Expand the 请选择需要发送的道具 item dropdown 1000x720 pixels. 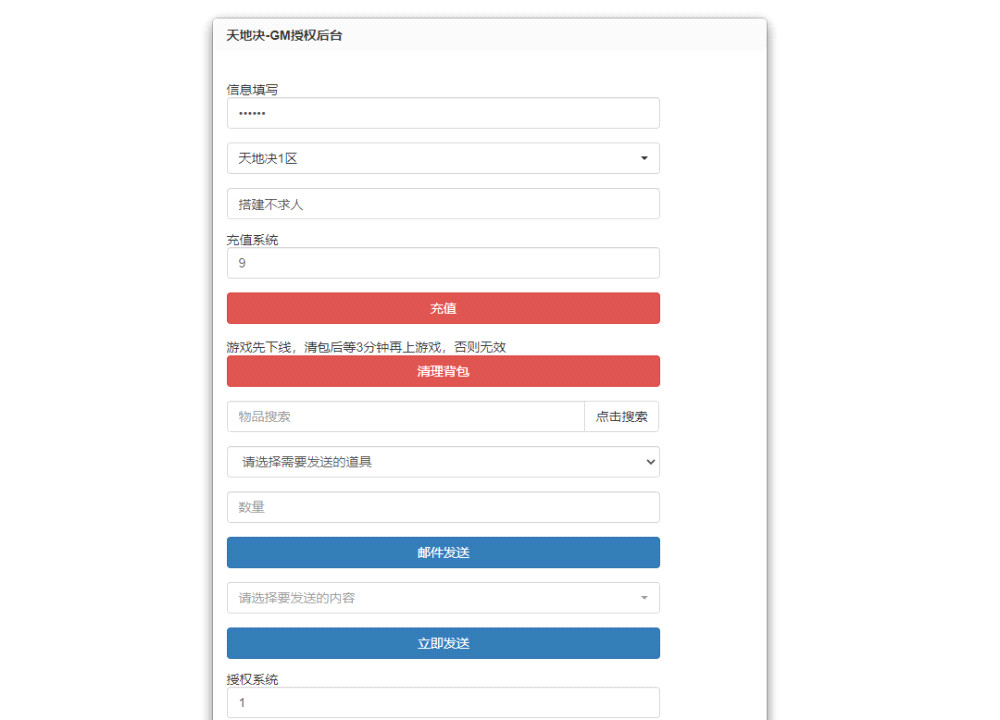point(443,462)
